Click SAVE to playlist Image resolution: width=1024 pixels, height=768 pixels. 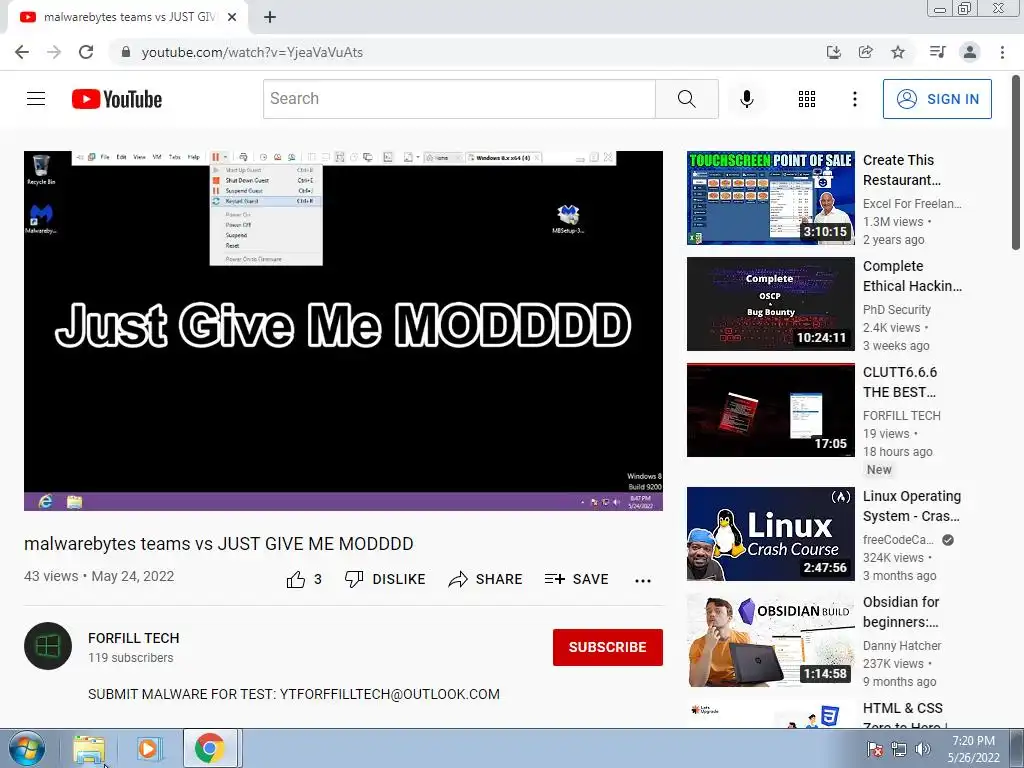click(576, 579)
